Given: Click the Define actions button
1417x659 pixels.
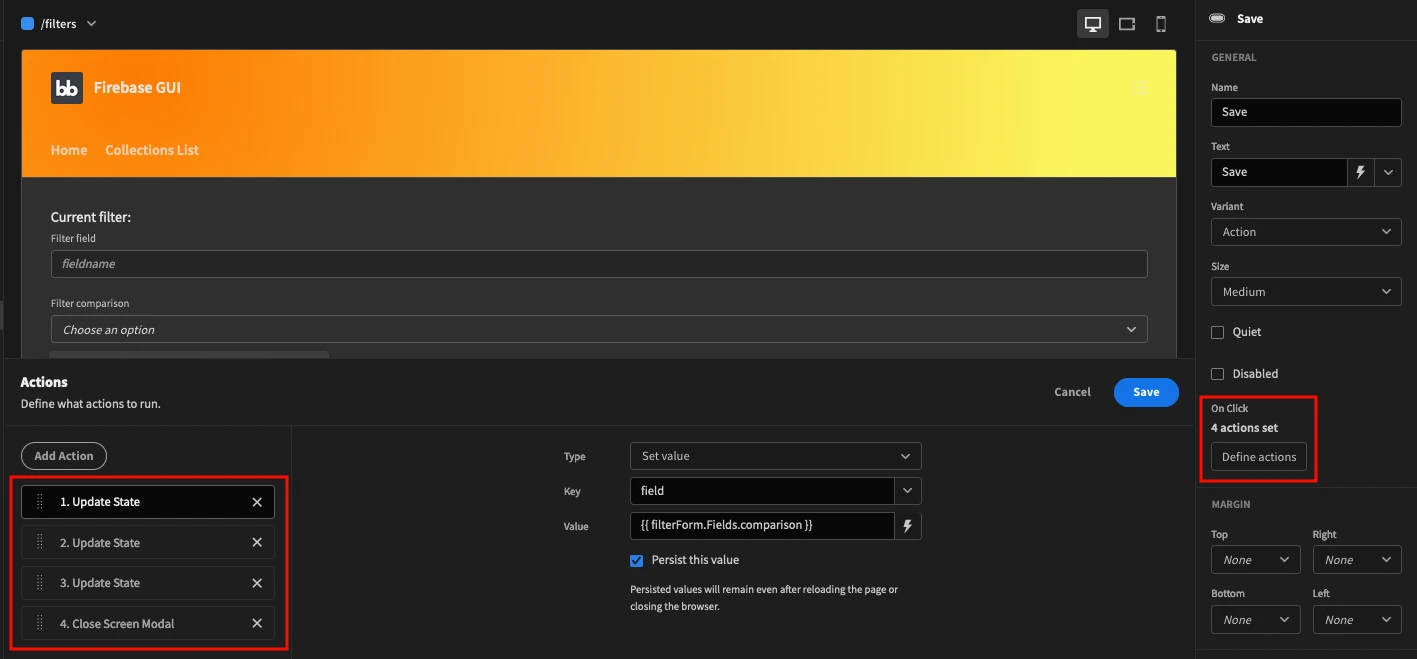Looking at the screenshot, I should [1259, 457].
